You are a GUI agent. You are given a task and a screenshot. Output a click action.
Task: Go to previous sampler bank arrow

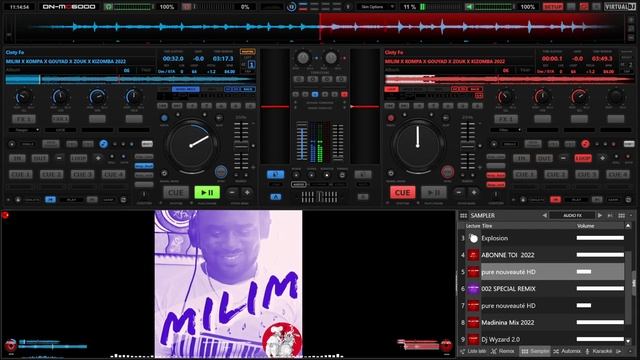[544, 215]
